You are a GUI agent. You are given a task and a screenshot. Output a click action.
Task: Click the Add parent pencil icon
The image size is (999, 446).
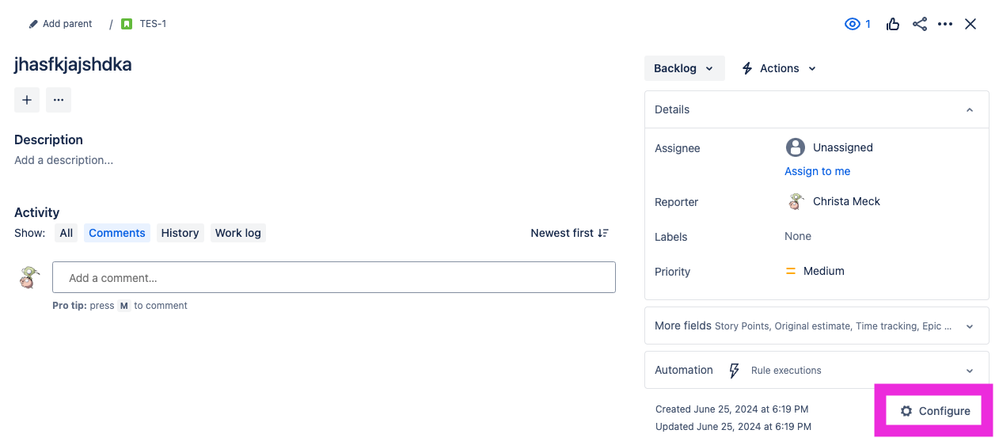33,24
